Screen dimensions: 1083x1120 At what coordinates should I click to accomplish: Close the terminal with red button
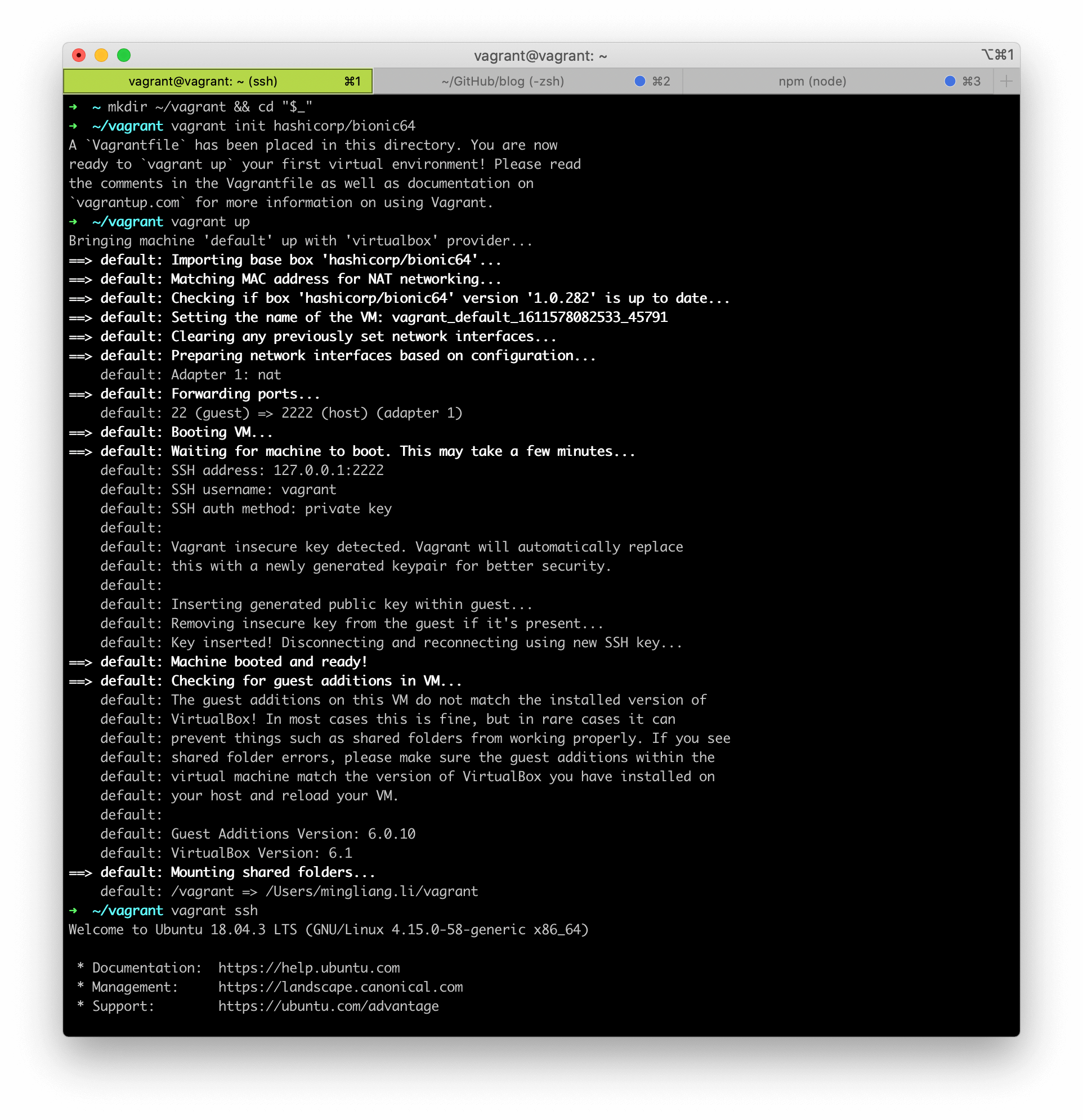click(x=79, y=55)
